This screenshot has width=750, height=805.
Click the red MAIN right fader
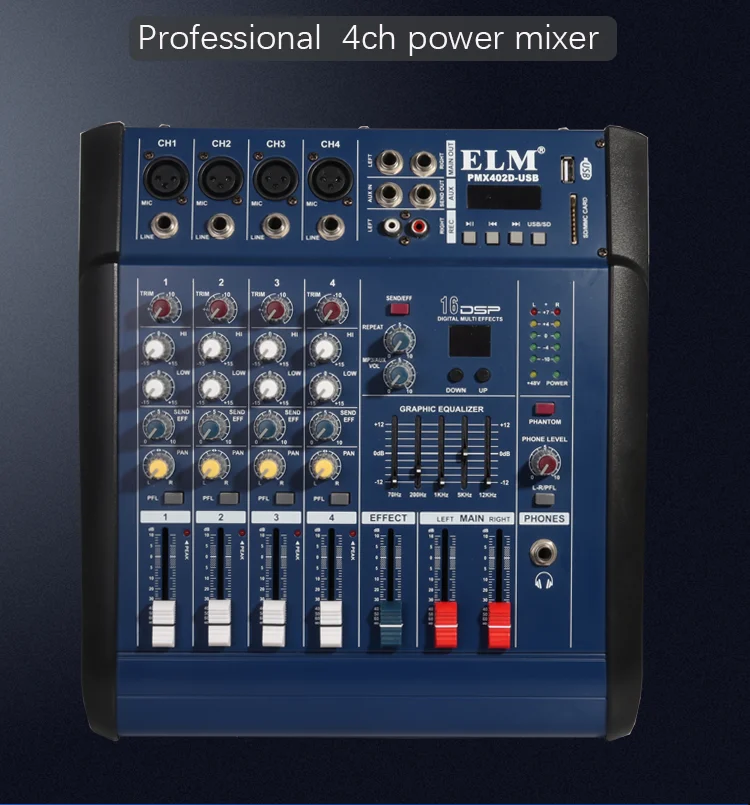499,625
